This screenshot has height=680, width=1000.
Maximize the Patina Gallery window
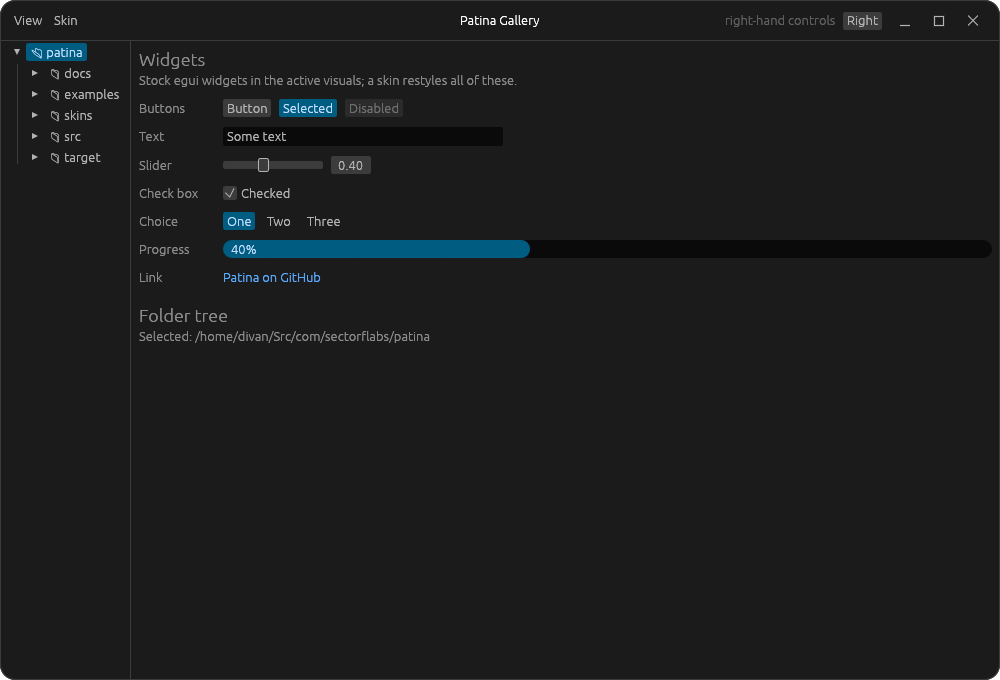click(x=939, y=21)
